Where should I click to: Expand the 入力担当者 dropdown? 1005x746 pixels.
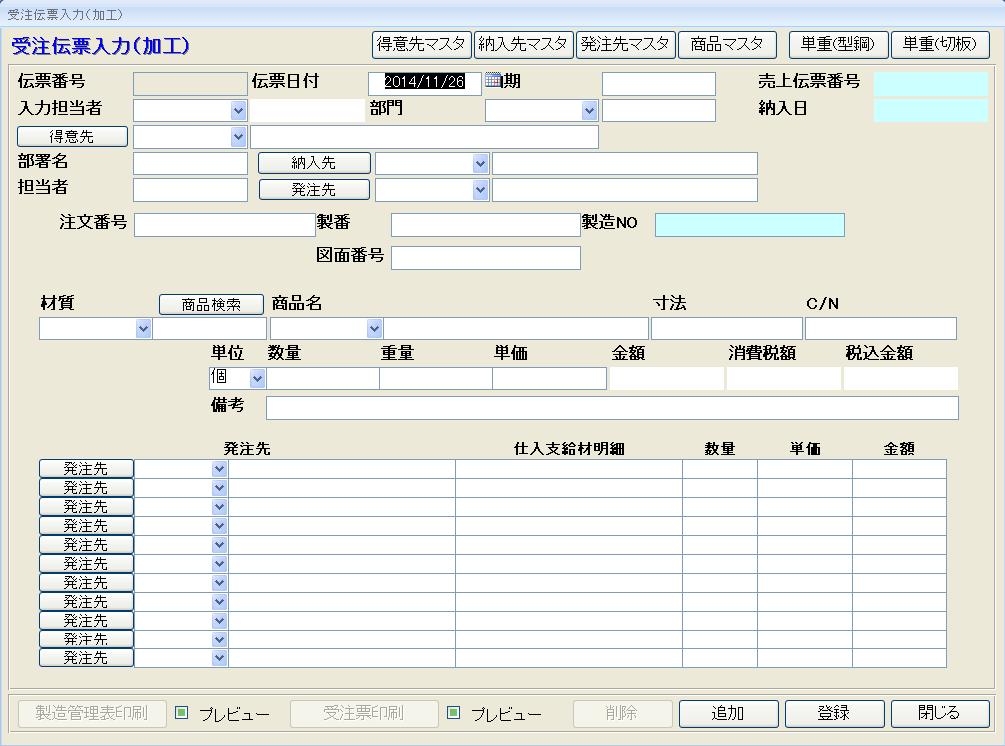238,110
